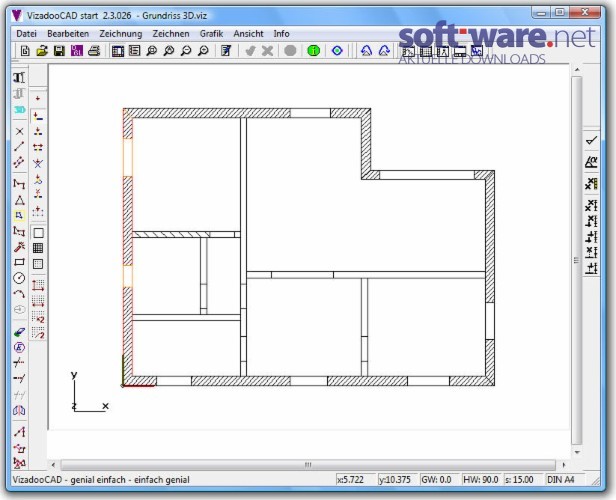The height and width of the screenshot is (500, 616).
Task: Select the rectangle drawing tool
Action: point(19,262)
